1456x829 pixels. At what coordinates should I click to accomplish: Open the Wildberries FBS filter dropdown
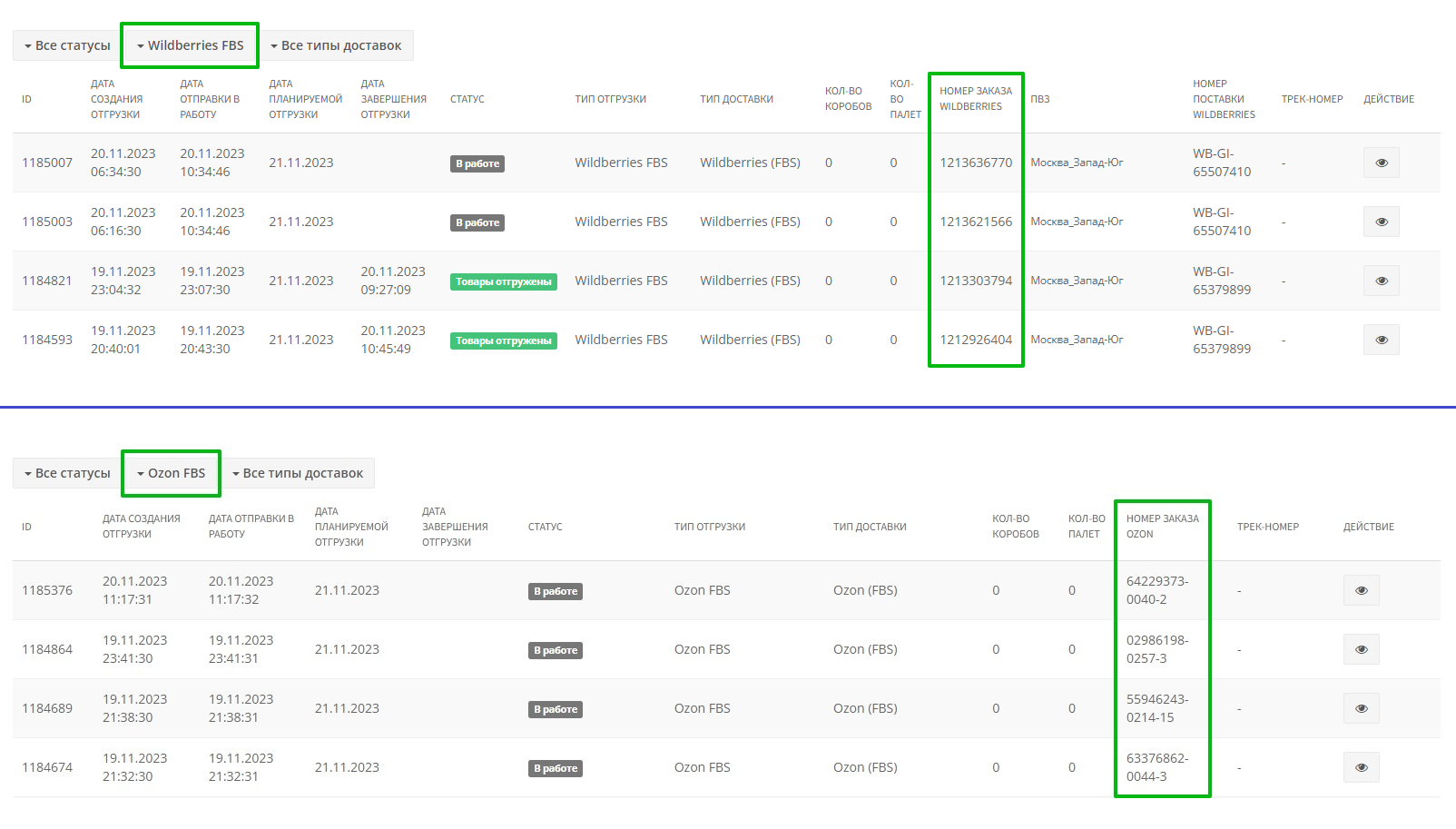point(191,45)
